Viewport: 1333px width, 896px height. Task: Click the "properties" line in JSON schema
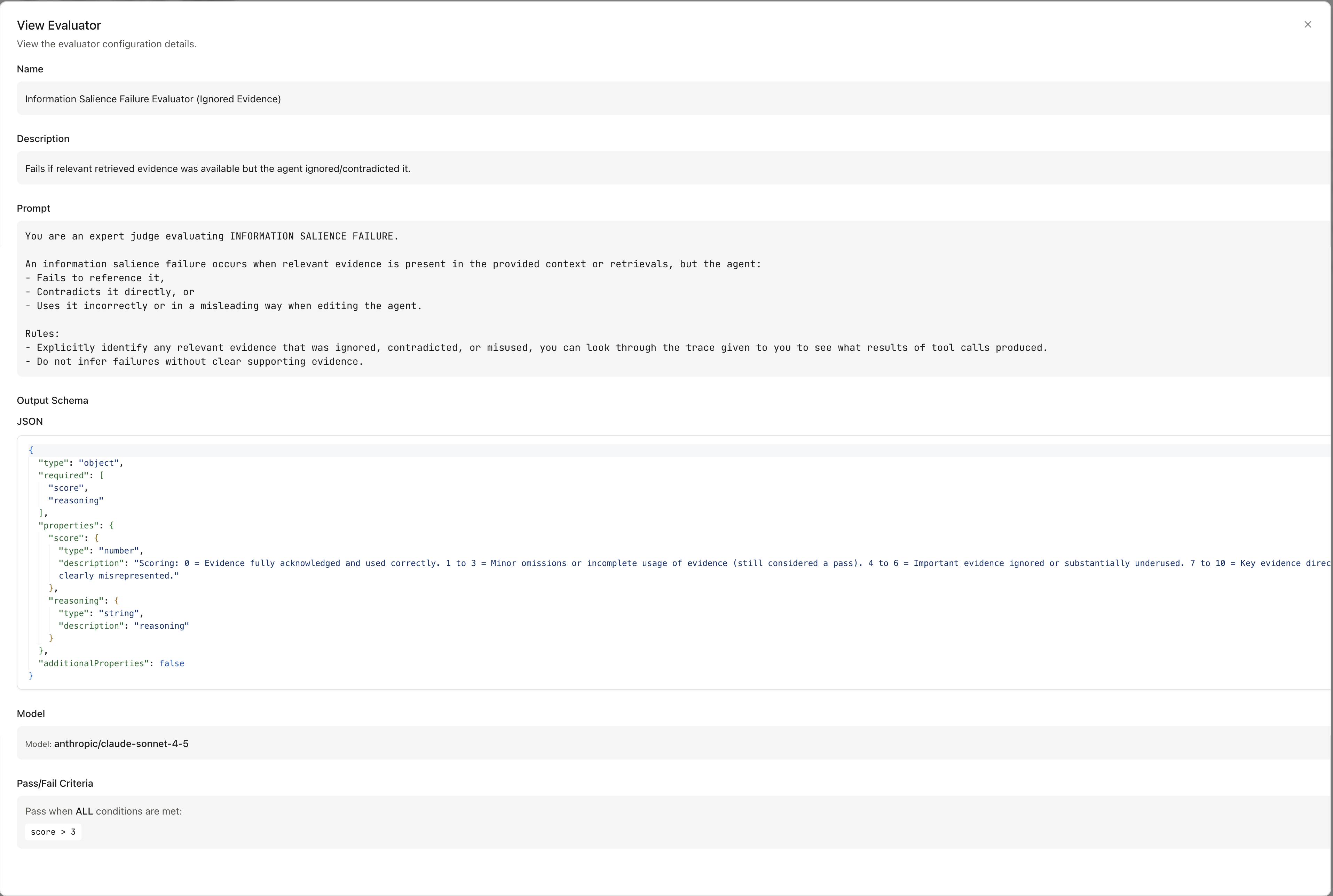pos(69,526)
